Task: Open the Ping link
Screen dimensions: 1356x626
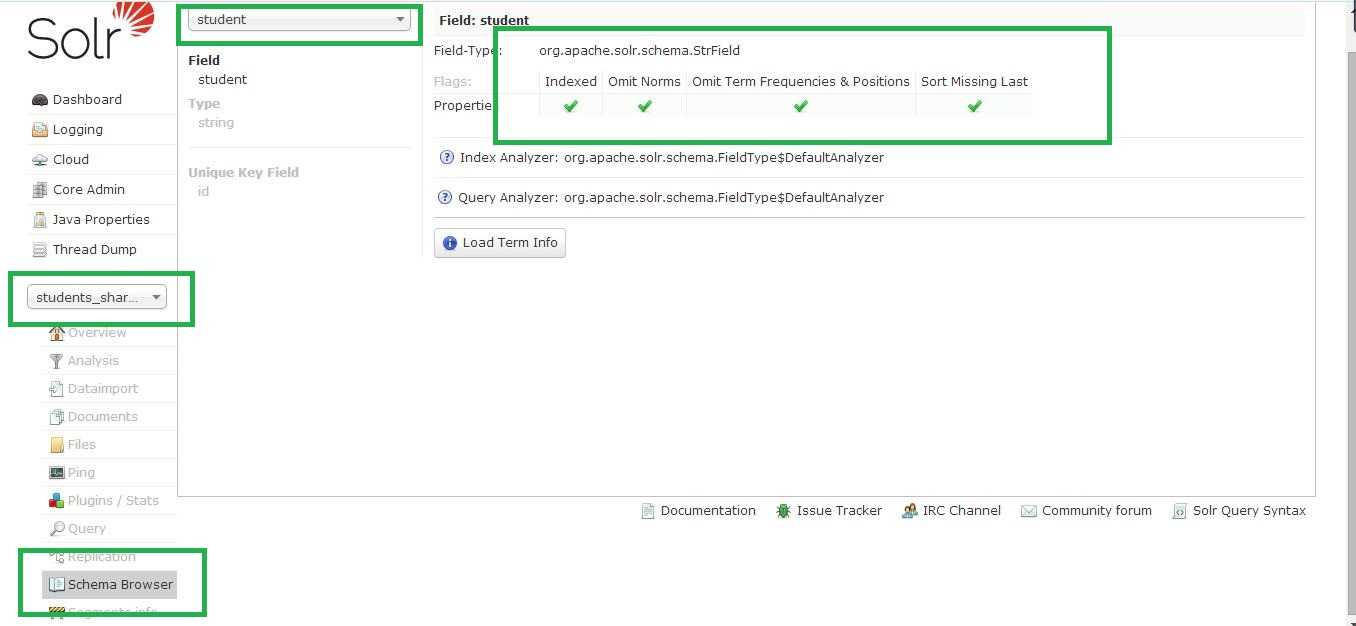Action: 81,472
